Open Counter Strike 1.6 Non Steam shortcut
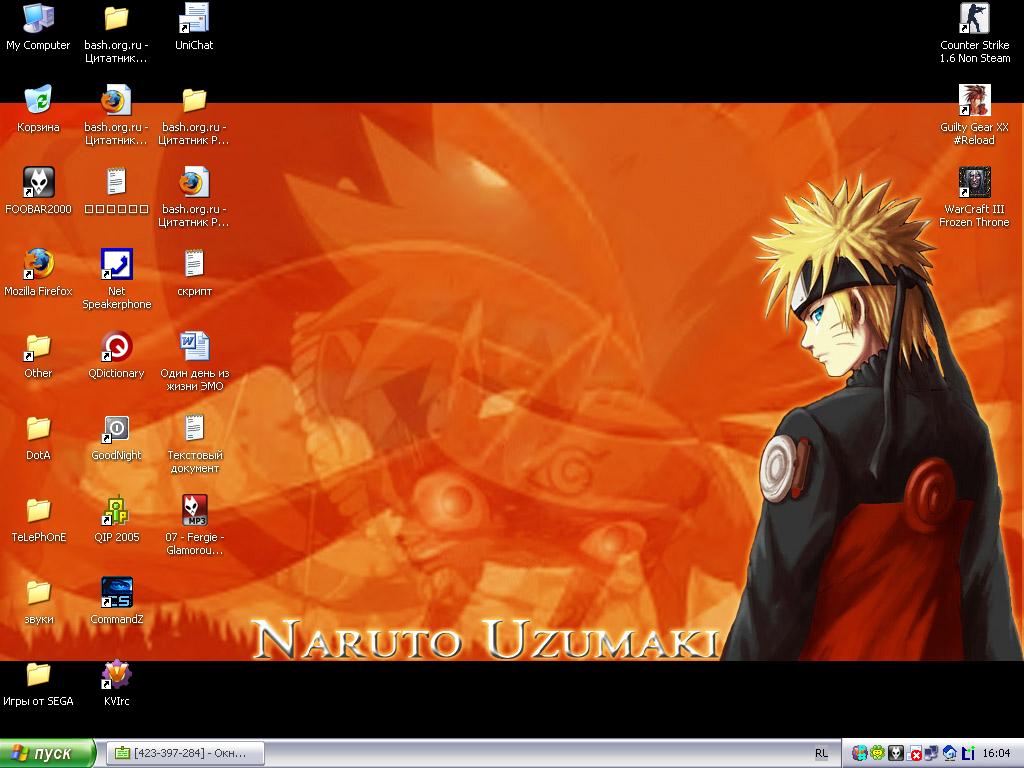Viewport: 1024px width, 768px height. click(x=974, y=33)
